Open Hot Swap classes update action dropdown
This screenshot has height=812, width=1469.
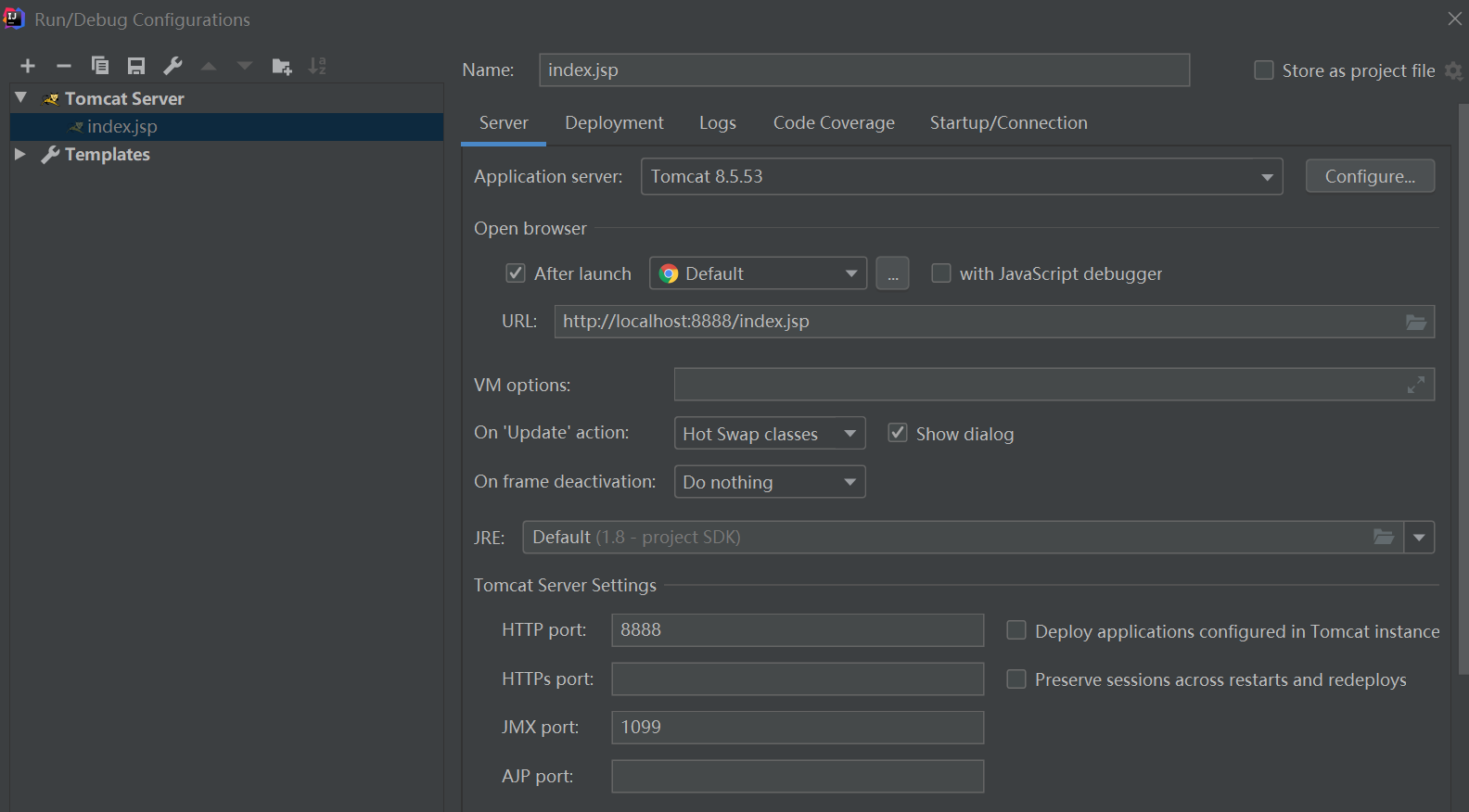770,433
